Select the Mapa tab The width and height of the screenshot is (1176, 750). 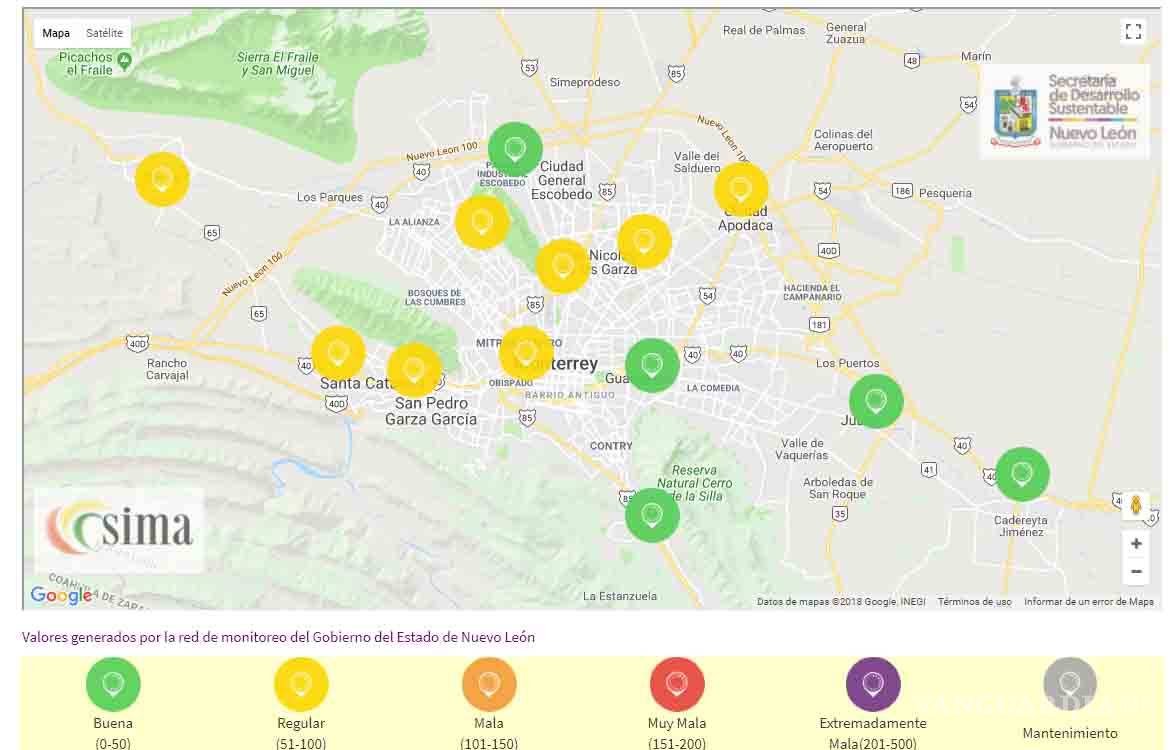pos(56,32)
